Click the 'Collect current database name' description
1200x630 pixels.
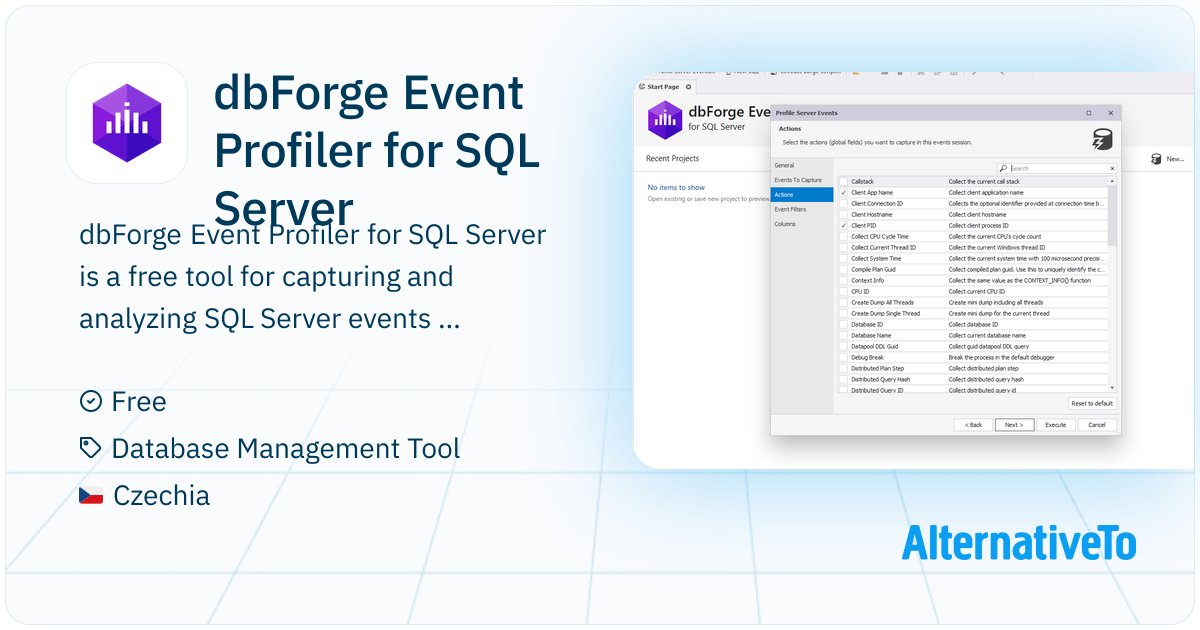coord(987,335)
